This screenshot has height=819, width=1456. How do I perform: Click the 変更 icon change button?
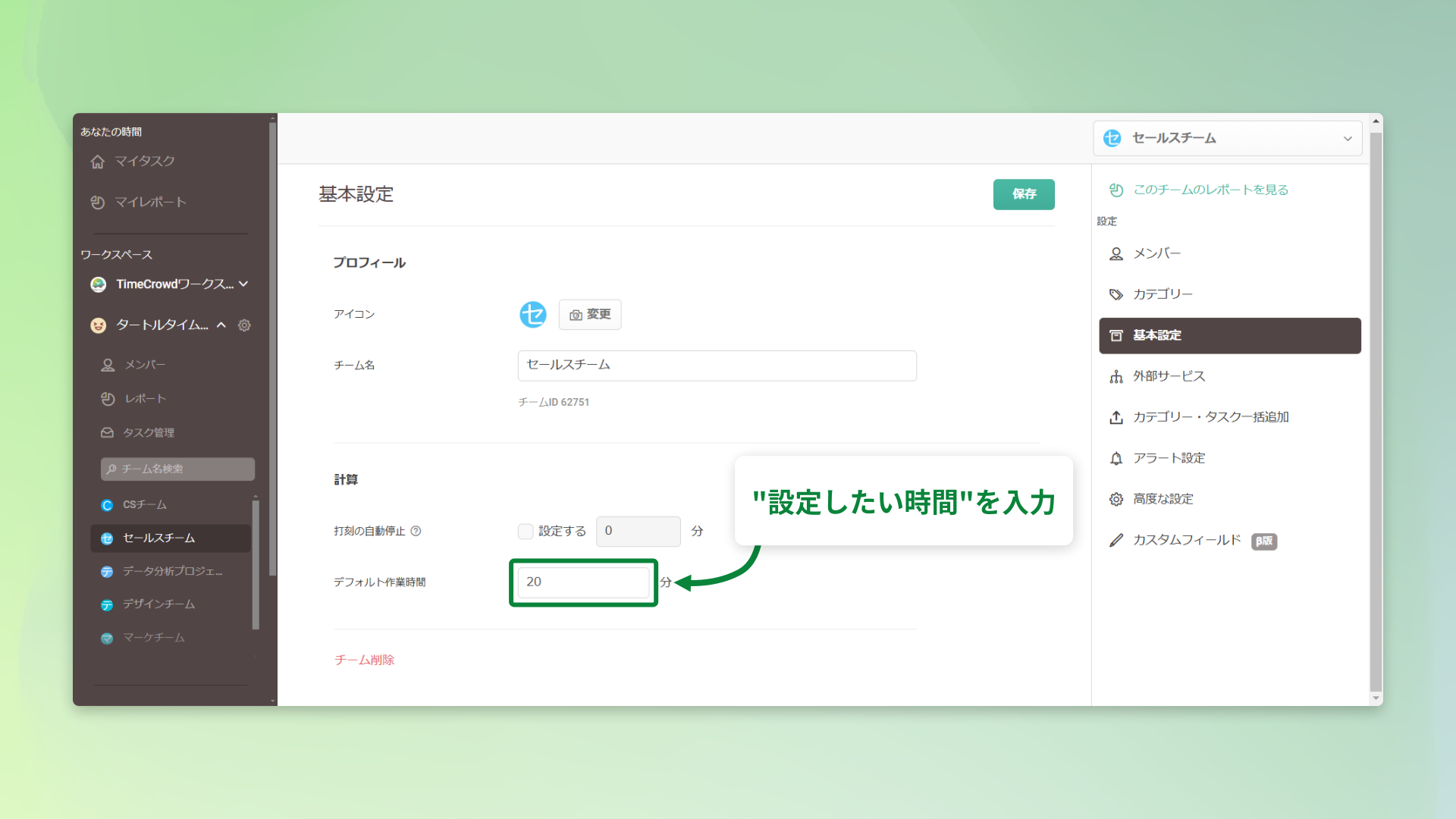coord(590,314)
